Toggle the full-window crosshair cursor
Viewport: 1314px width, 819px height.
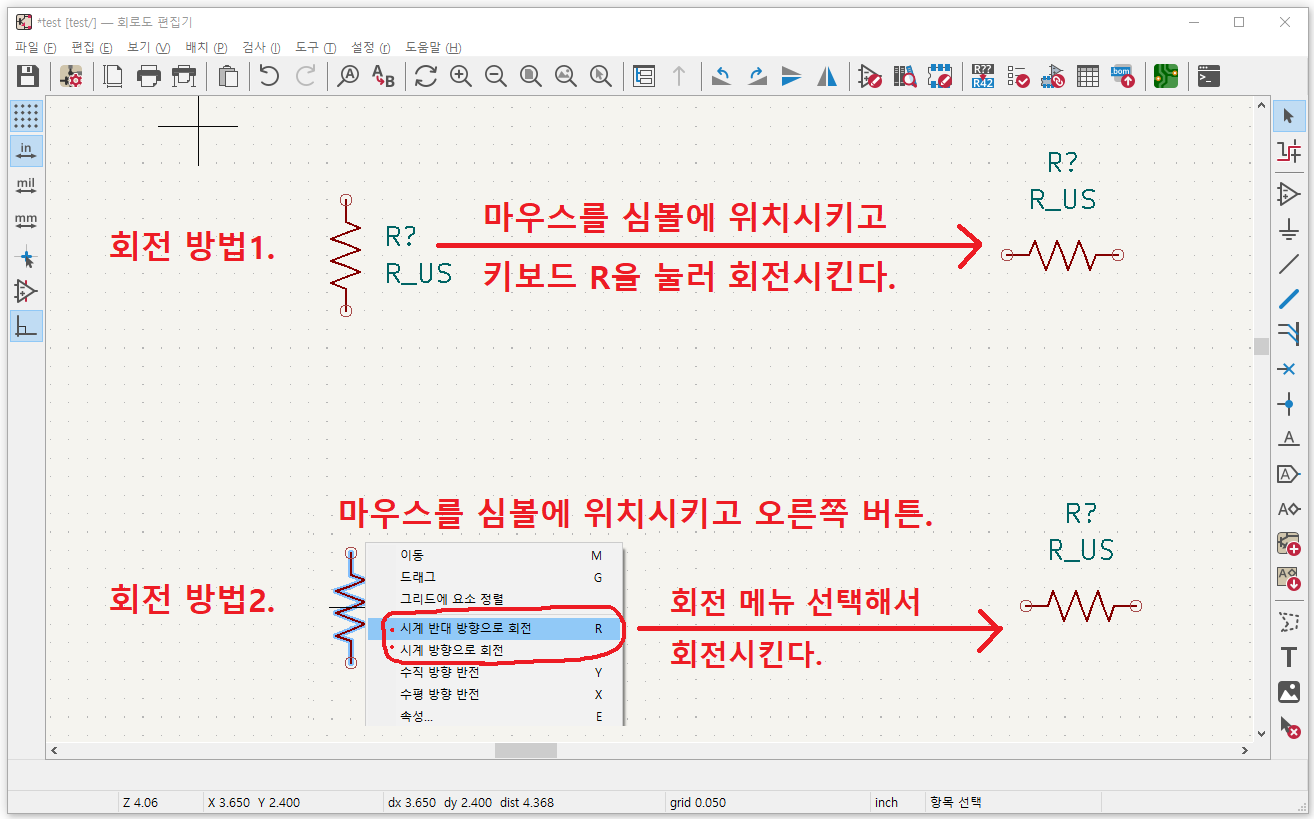click(x=26, y=257)
